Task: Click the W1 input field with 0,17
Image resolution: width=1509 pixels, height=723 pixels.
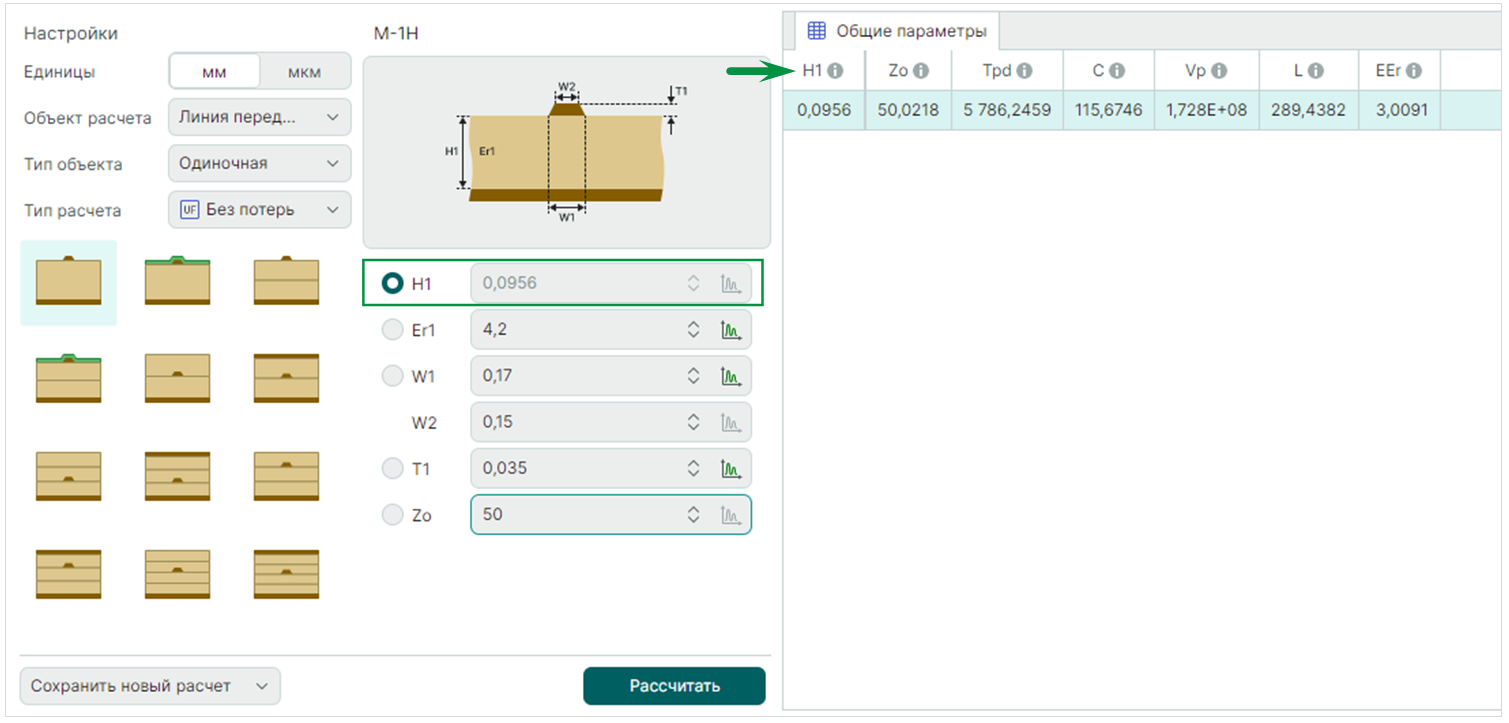Action: [x=611, y=376]
